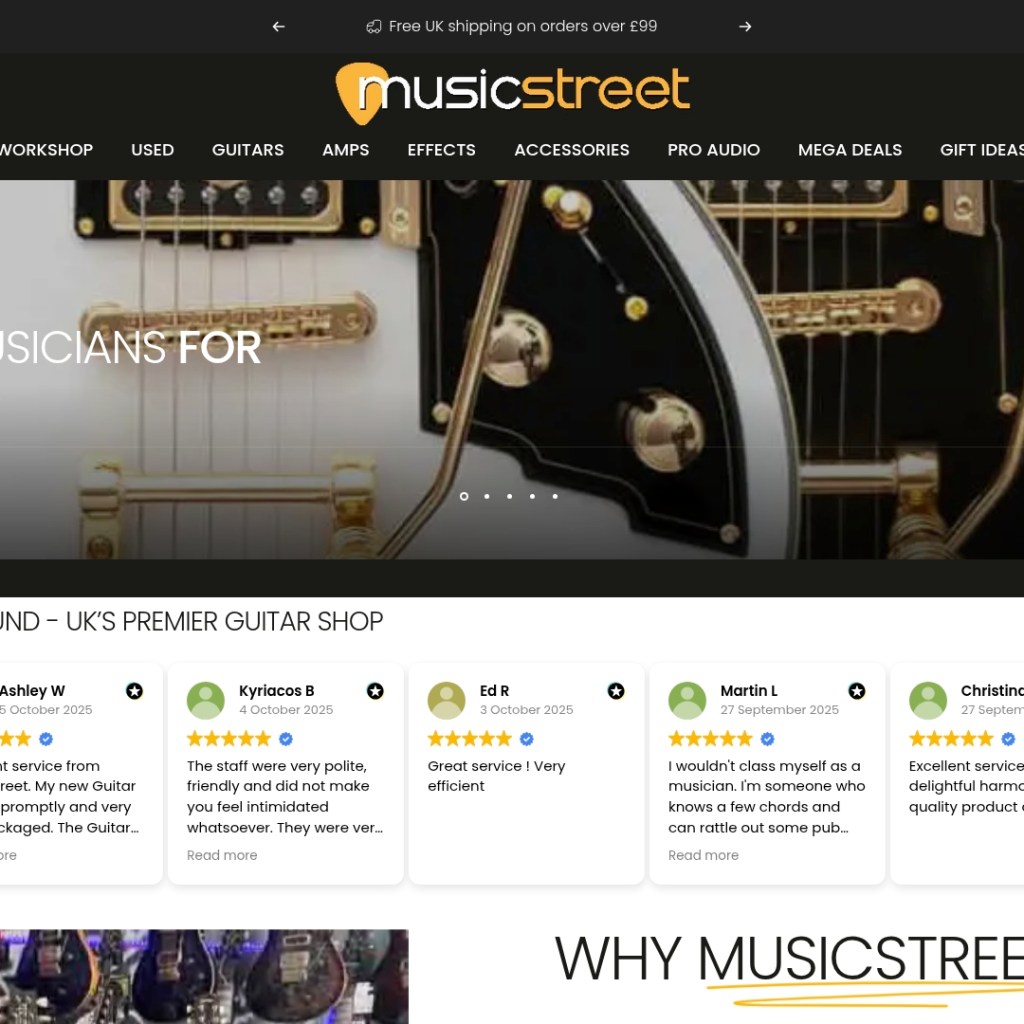Select the last slideshow dot
This screenshot has height=1024, width=1024.
(x=555, y=496)
